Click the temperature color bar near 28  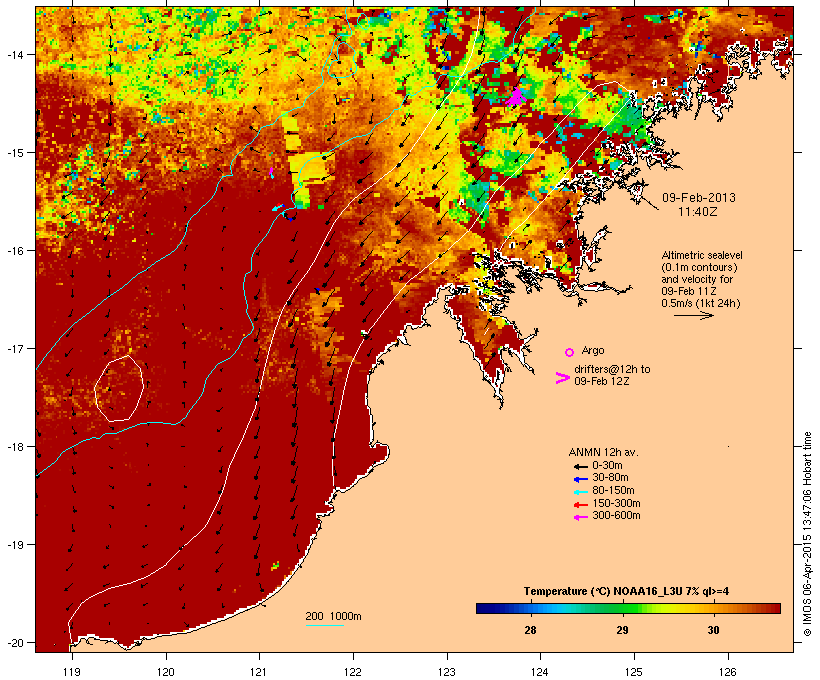pos(530,608)
